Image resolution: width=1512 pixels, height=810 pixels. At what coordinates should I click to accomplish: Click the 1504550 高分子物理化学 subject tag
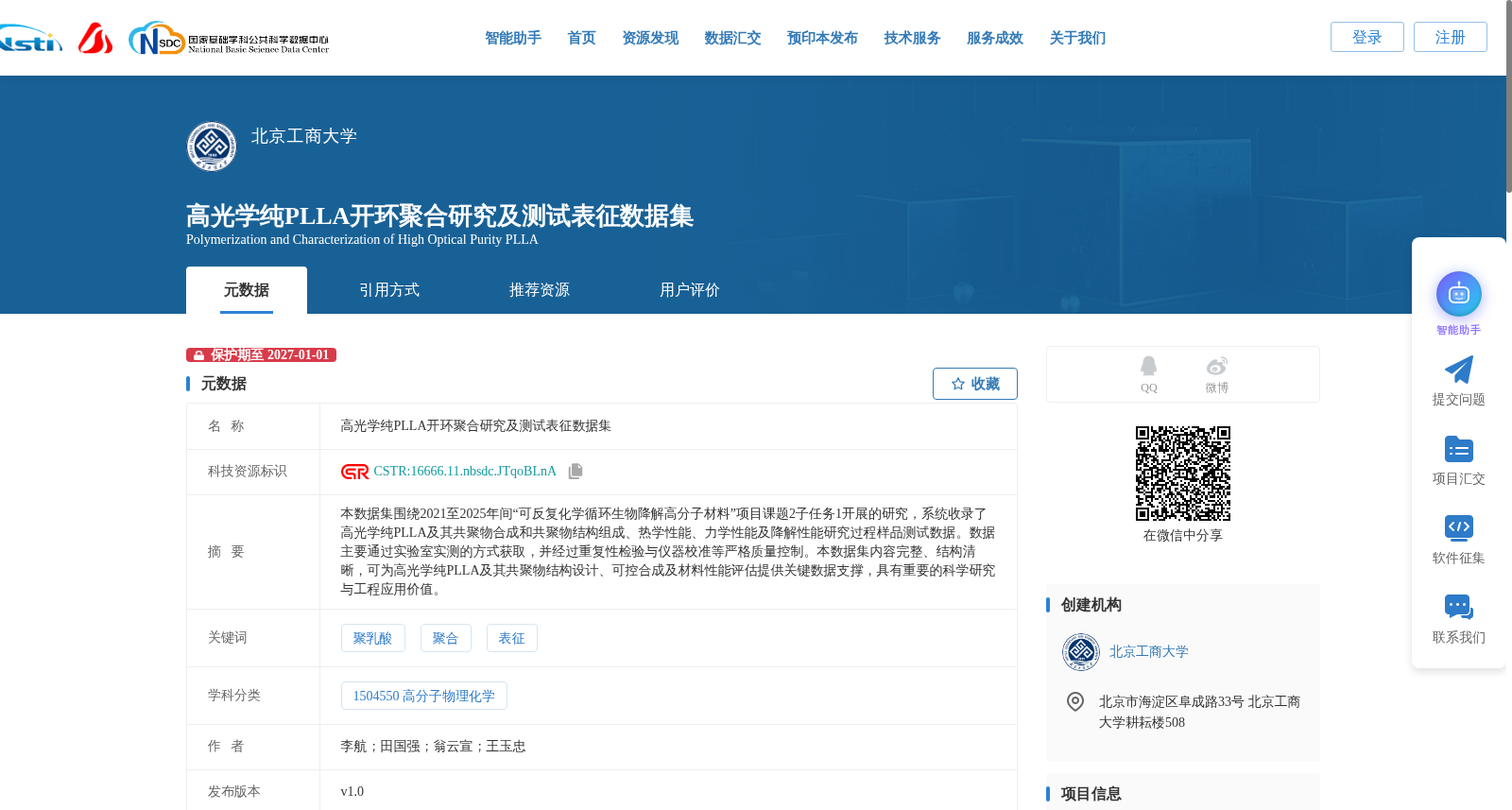[423, 696]
